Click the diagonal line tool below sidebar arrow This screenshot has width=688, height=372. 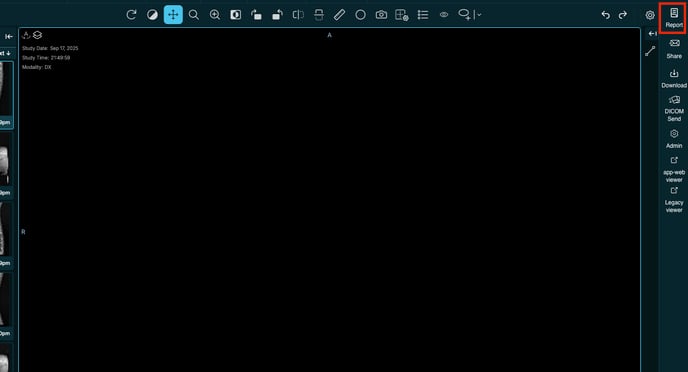(x=650, y=51)
